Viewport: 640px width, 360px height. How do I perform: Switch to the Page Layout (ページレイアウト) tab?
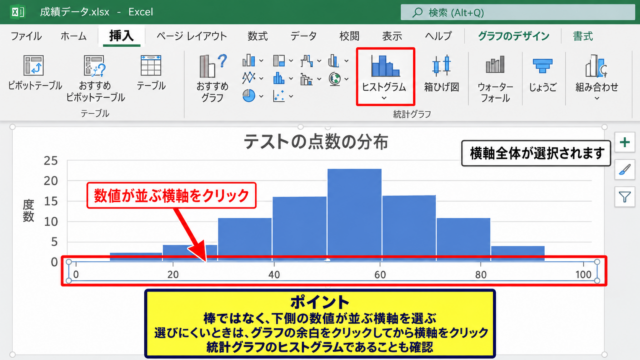tap(191, 36)
